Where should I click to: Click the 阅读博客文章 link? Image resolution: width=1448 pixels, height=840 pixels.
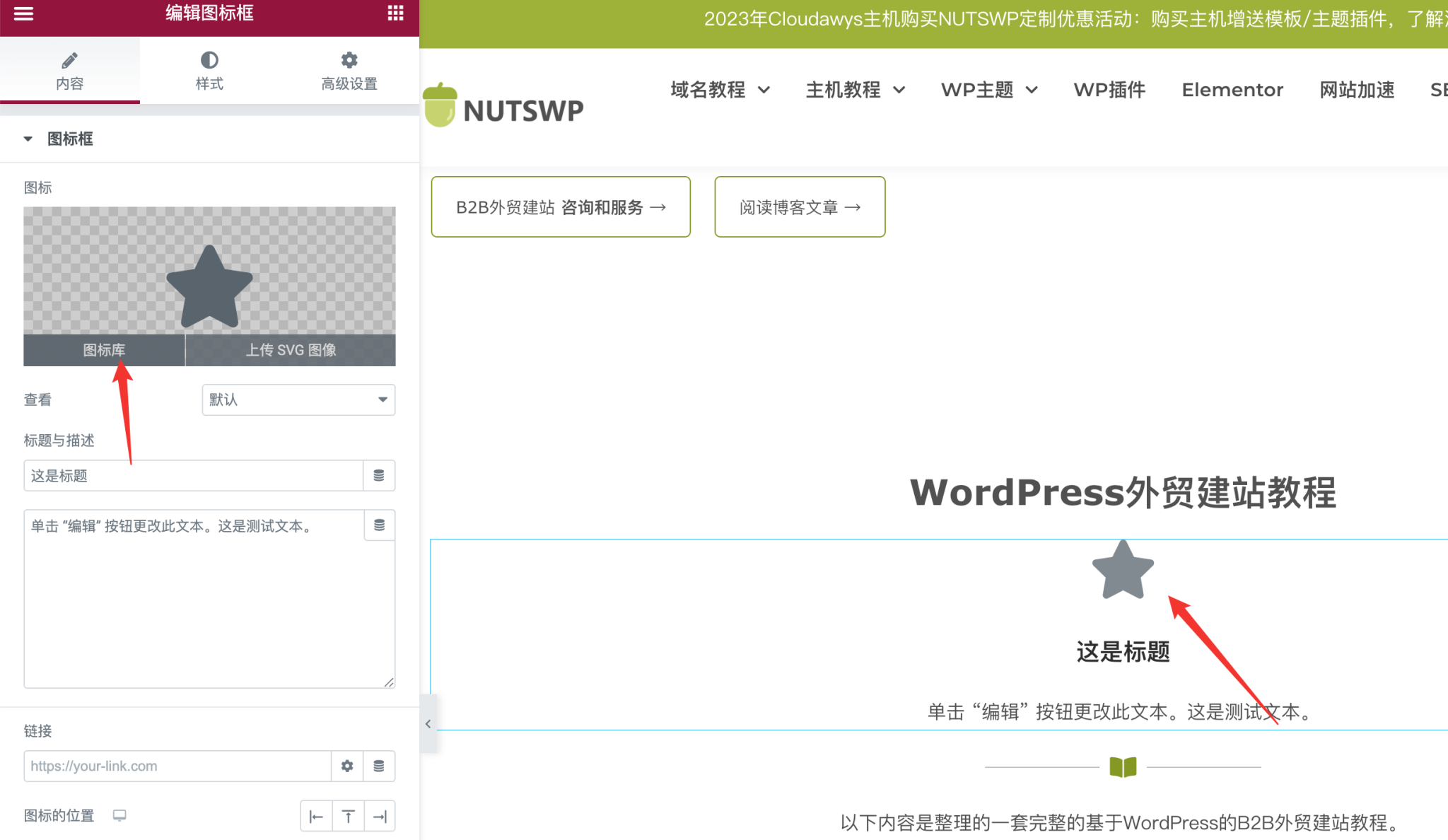point(799,206)
